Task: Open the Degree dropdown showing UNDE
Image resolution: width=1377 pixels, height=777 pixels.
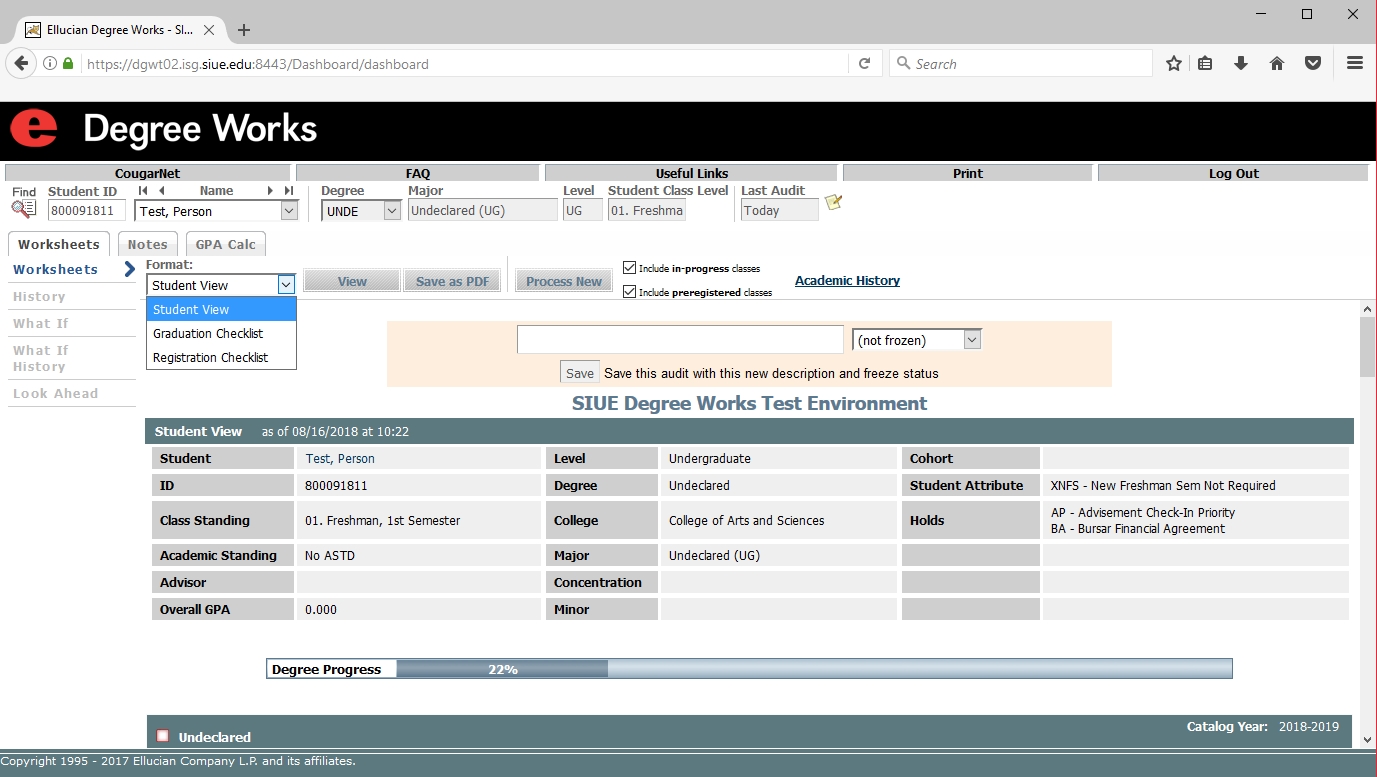Action: [361, 211]
